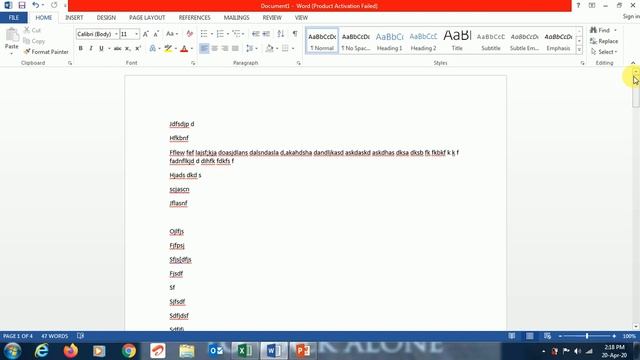This screenshot has width=640, height=360.
Task: Open Change Case dropdown
Action: pos(172,34)
